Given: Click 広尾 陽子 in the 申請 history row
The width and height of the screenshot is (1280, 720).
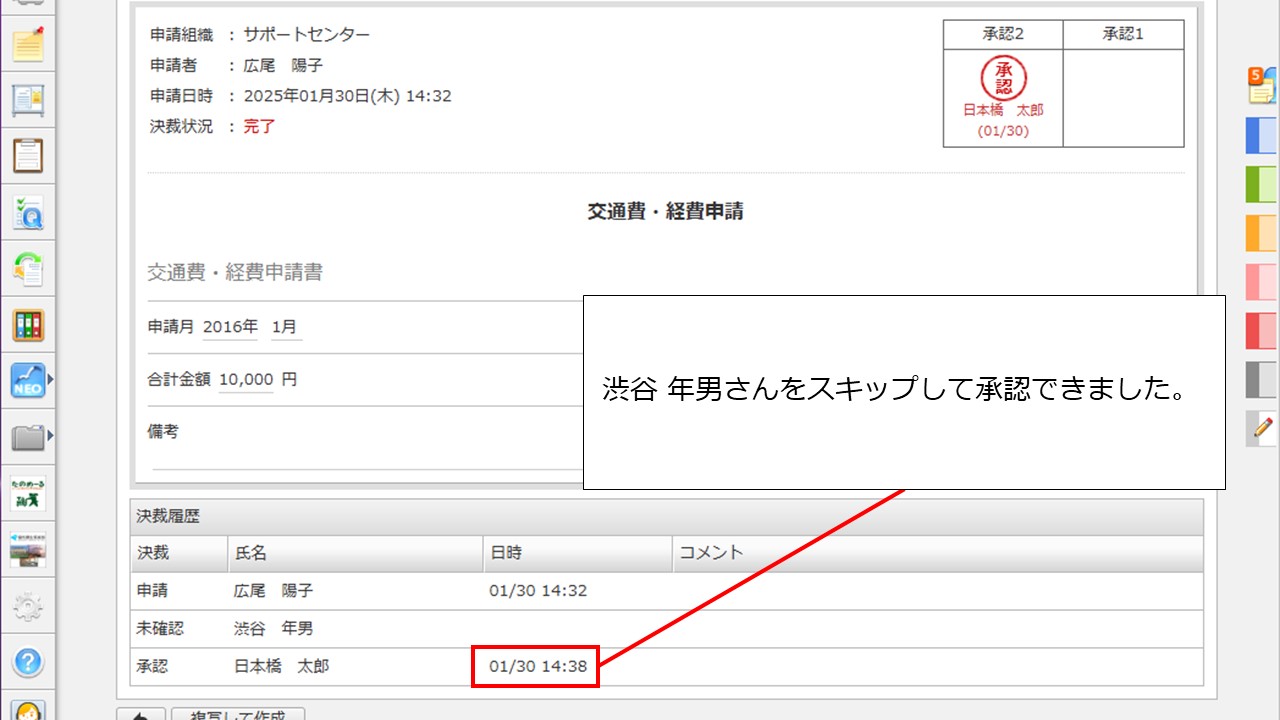Looking at the screenshot, I should click(x=273, y=591).
